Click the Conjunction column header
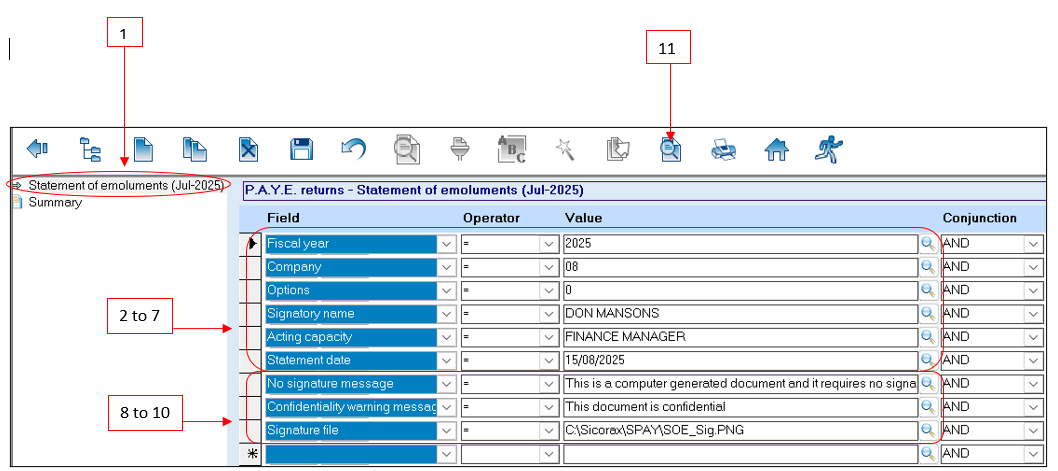Viewport: 1058px width, 471px height. coord(979,218)
